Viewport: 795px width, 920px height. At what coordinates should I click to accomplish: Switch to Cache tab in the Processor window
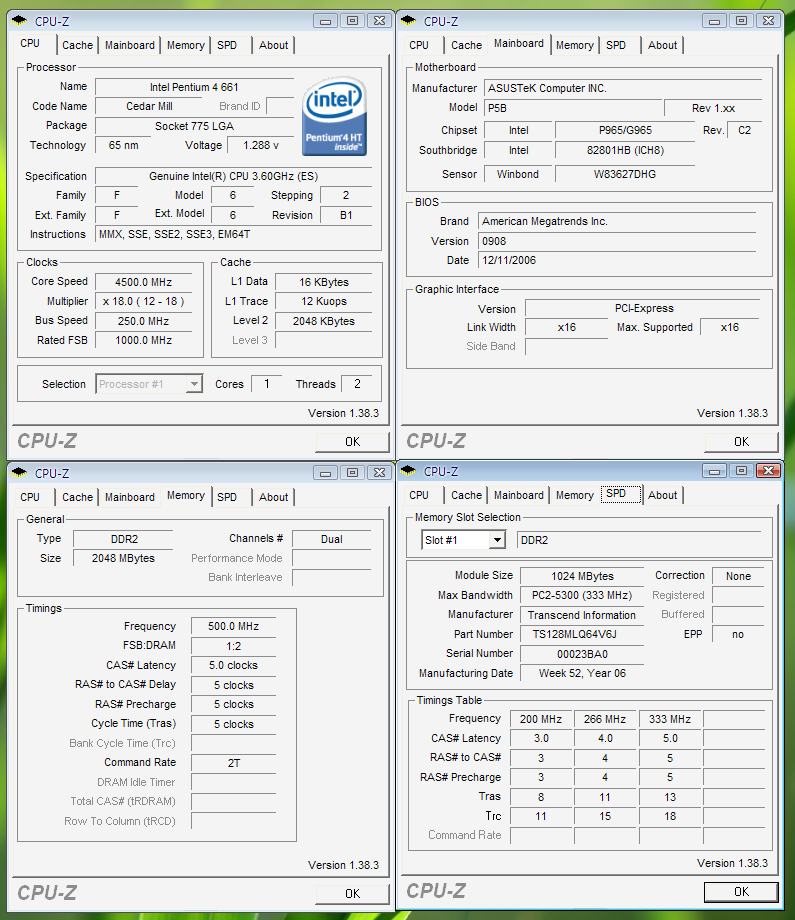pyautogui.click(x=77, y=45)
